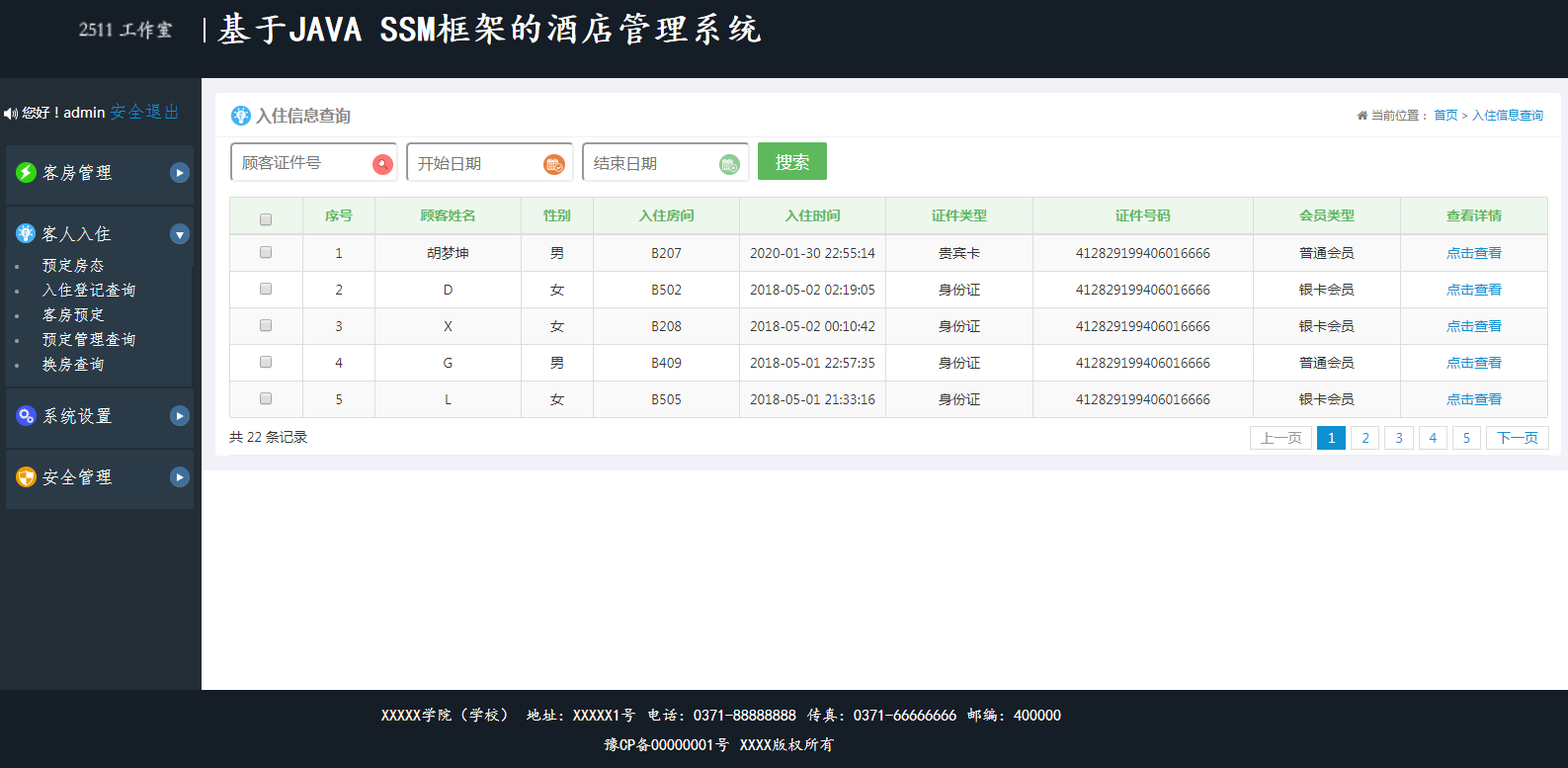Expand the 系统设置 menu arrow
Viewport: 1568px width, 768px height.
(x=180, y=416)
